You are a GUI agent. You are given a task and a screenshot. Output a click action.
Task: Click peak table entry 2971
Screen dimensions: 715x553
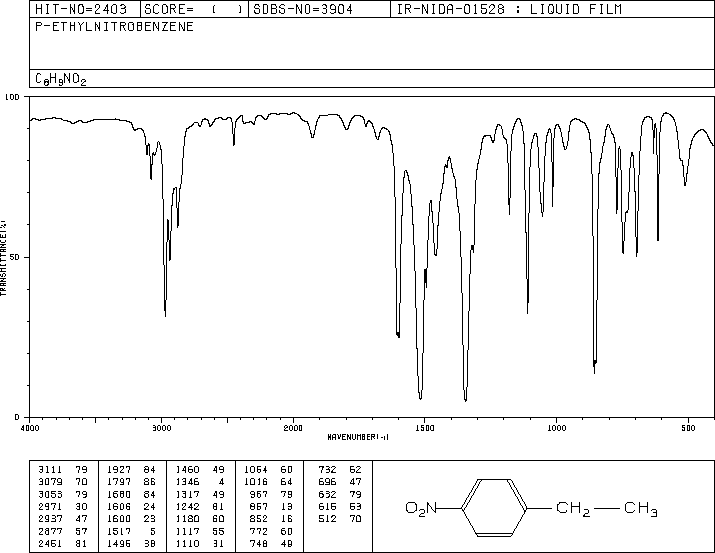tap(50, 506)
